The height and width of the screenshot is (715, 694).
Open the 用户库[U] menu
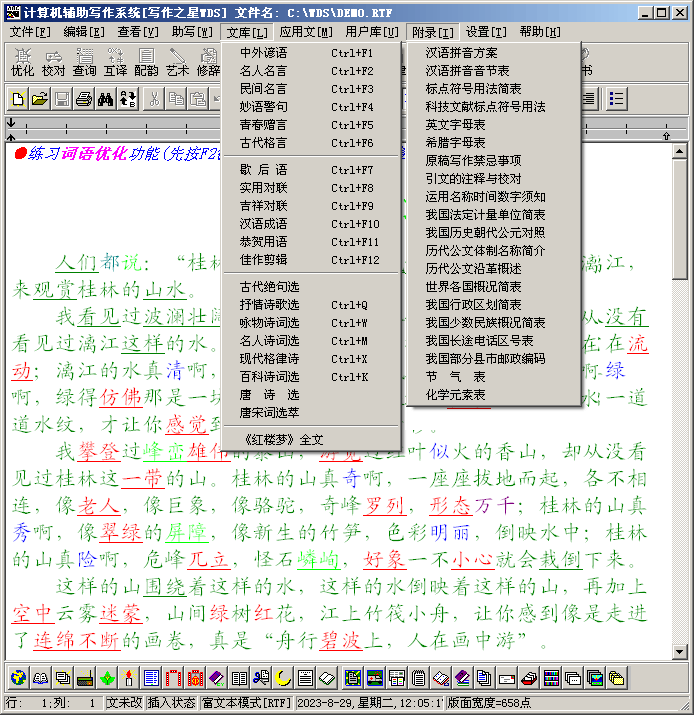(x=372, y=32)
